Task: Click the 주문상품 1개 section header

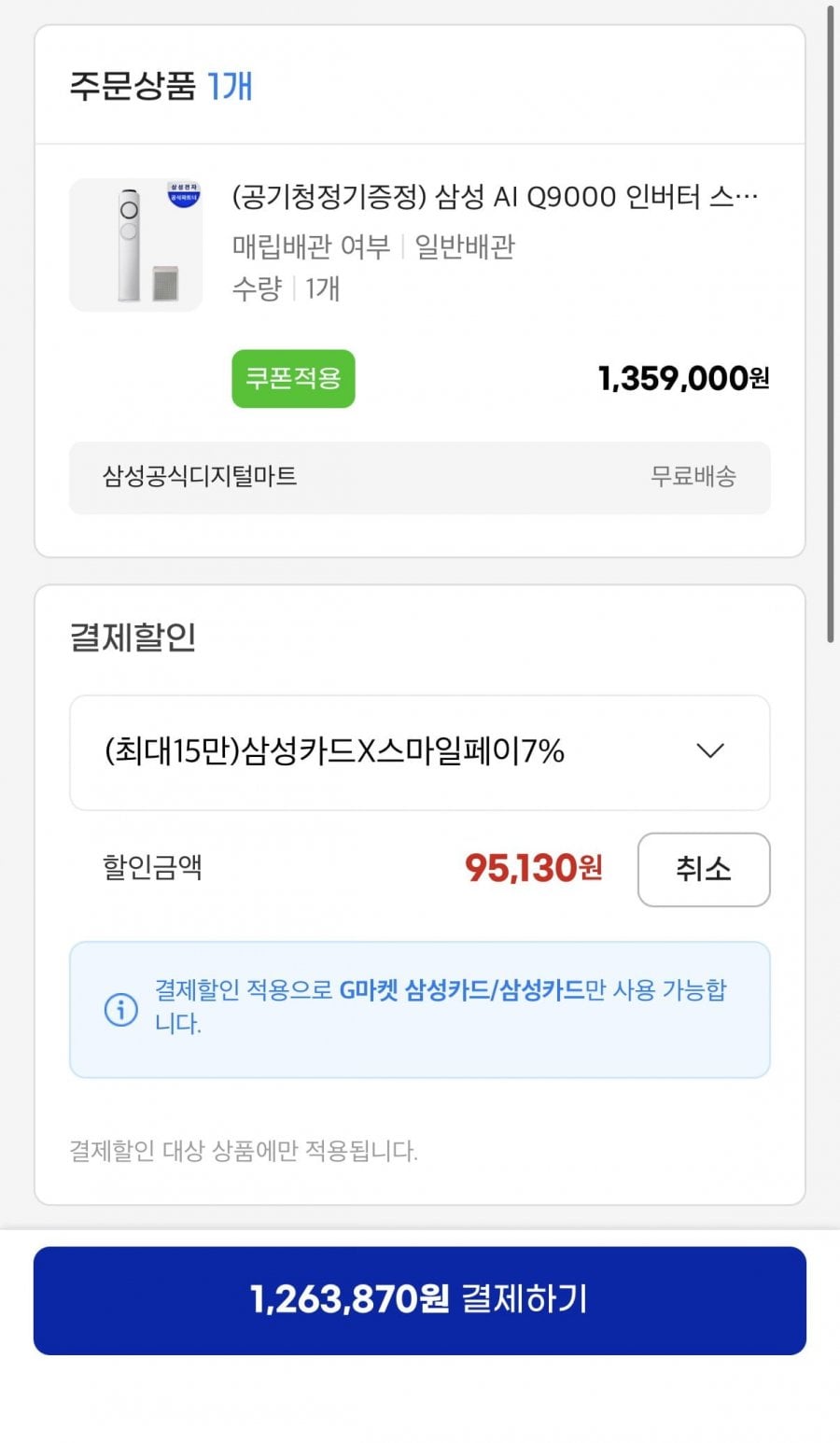Action: [x=161, y=86]
